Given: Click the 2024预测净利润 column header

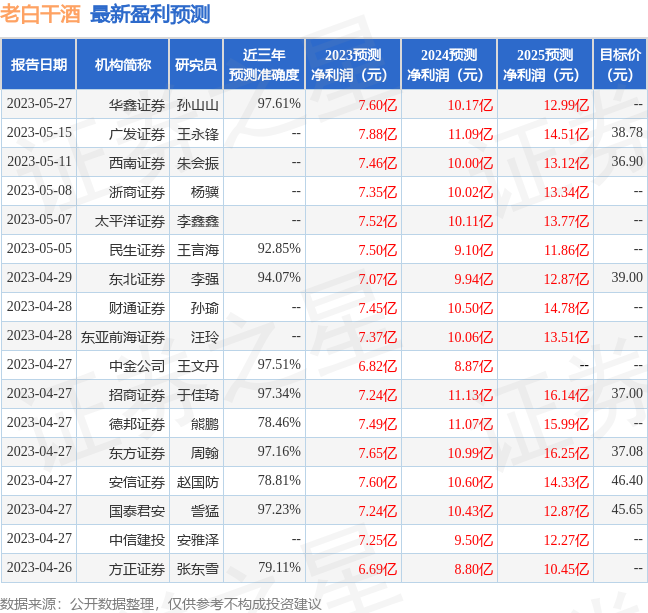Looking at the screenshot, I should (449, 64).
